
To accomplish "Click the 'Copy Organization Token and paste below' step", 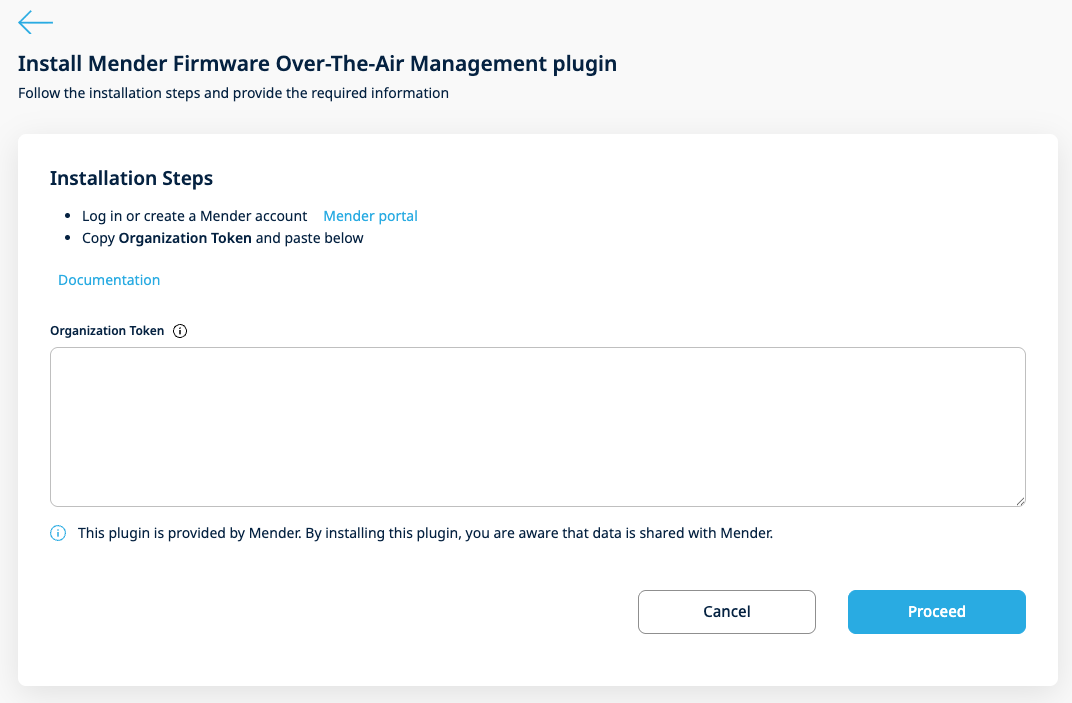I will click(x=223, y=238).
